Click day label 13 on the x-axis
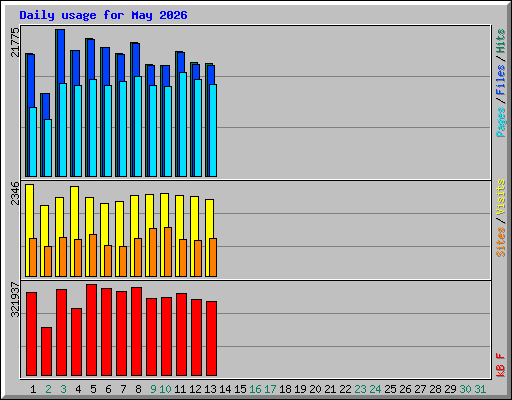The image size is (512, 400). [210, 389]
